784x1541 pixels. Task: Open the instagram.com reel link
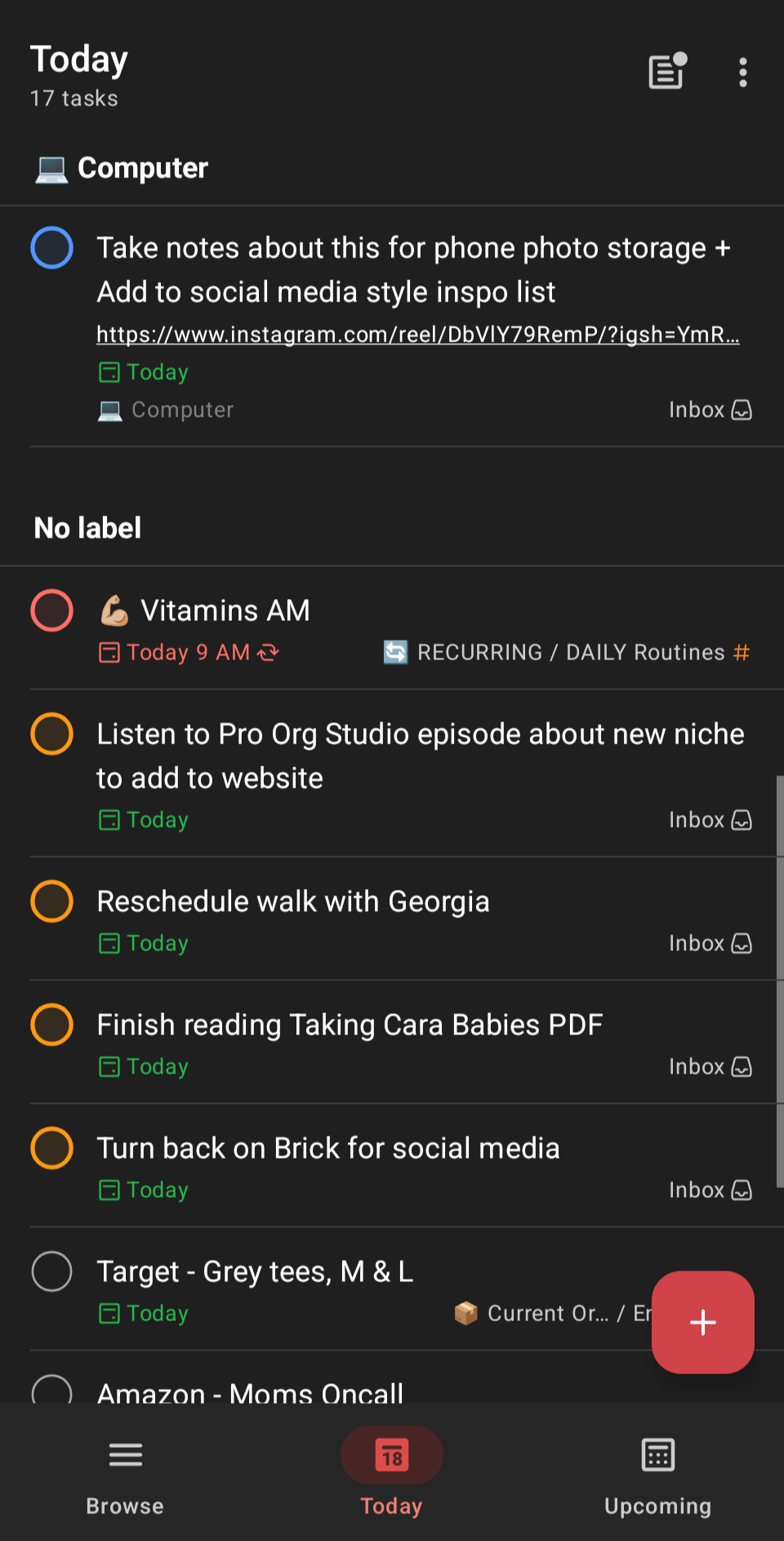418,334
